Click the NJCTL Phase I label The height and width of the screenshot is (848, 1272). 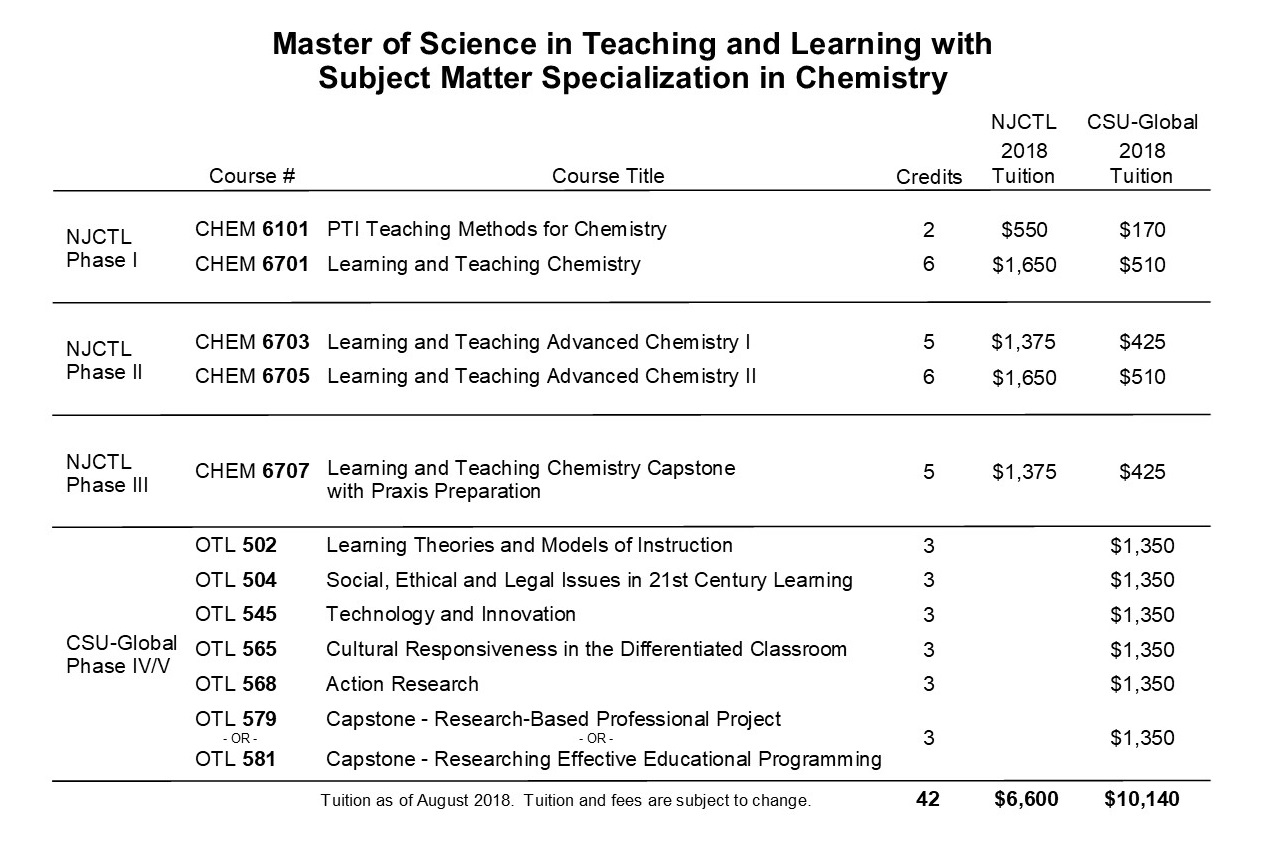(99, 248)
